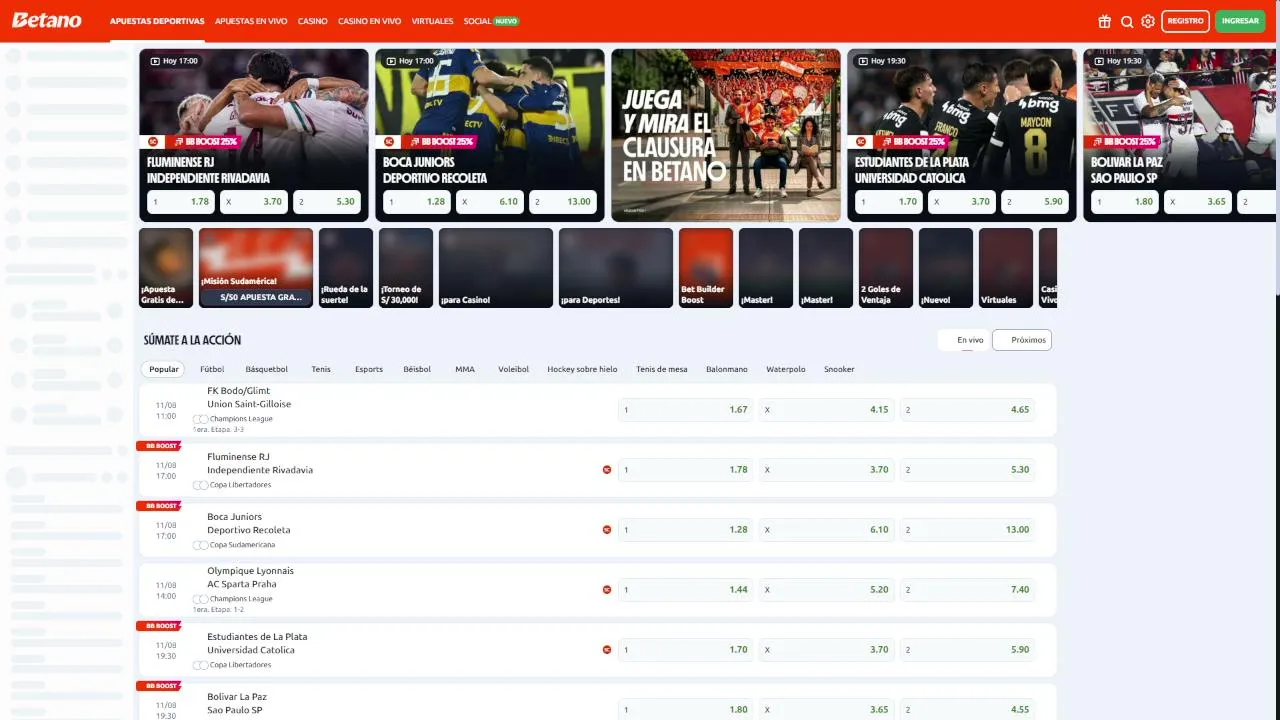Select the MMA filter
Viewport: 1280px width, 720px height.
[465, 369]
